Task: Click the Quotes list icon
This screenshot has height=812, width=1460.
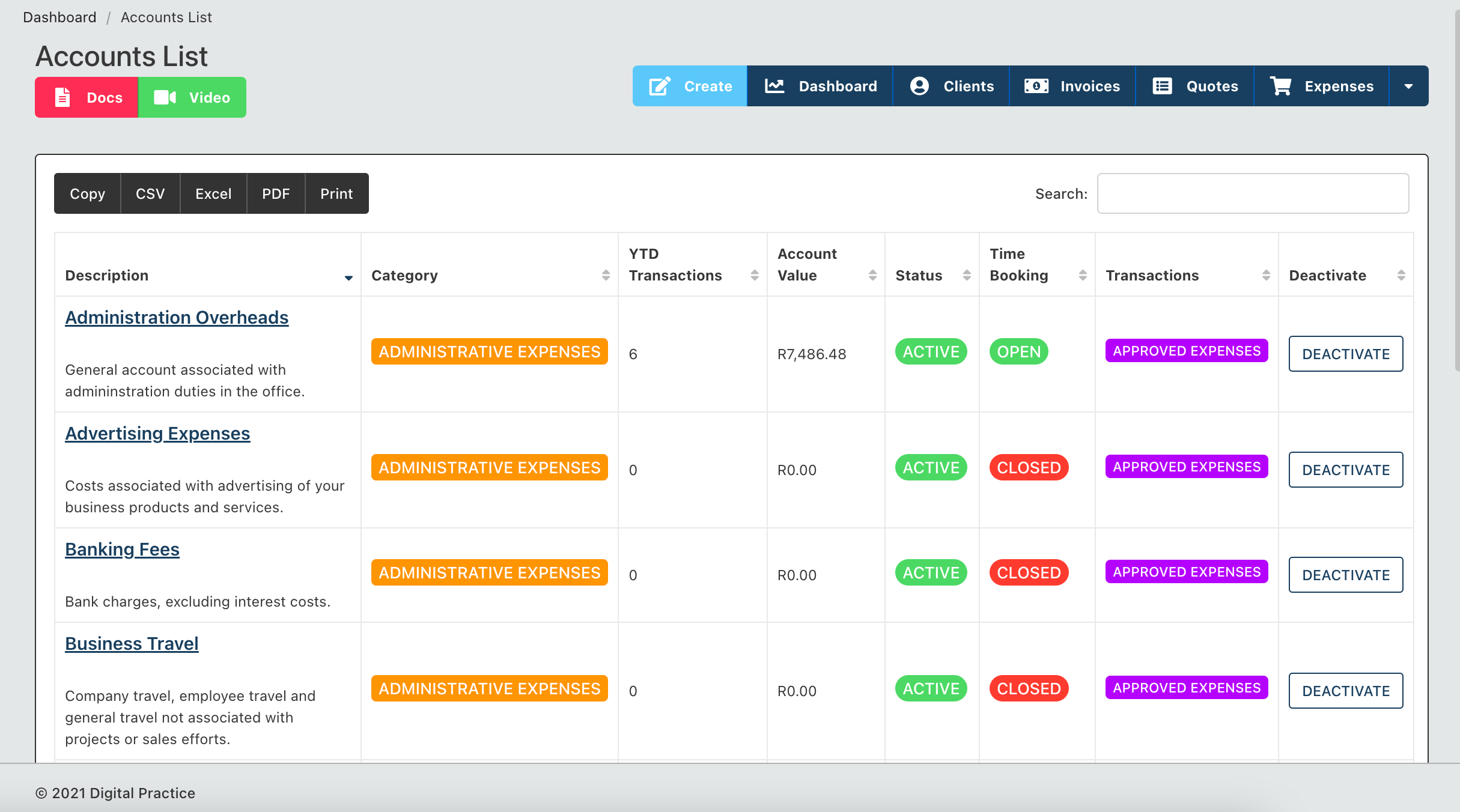Action: point(1162,86)
